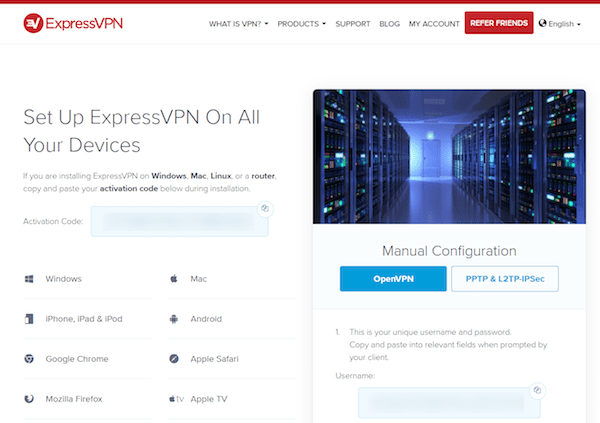
Task: Expand the Products dropdown menu
Action: point(302,24)
